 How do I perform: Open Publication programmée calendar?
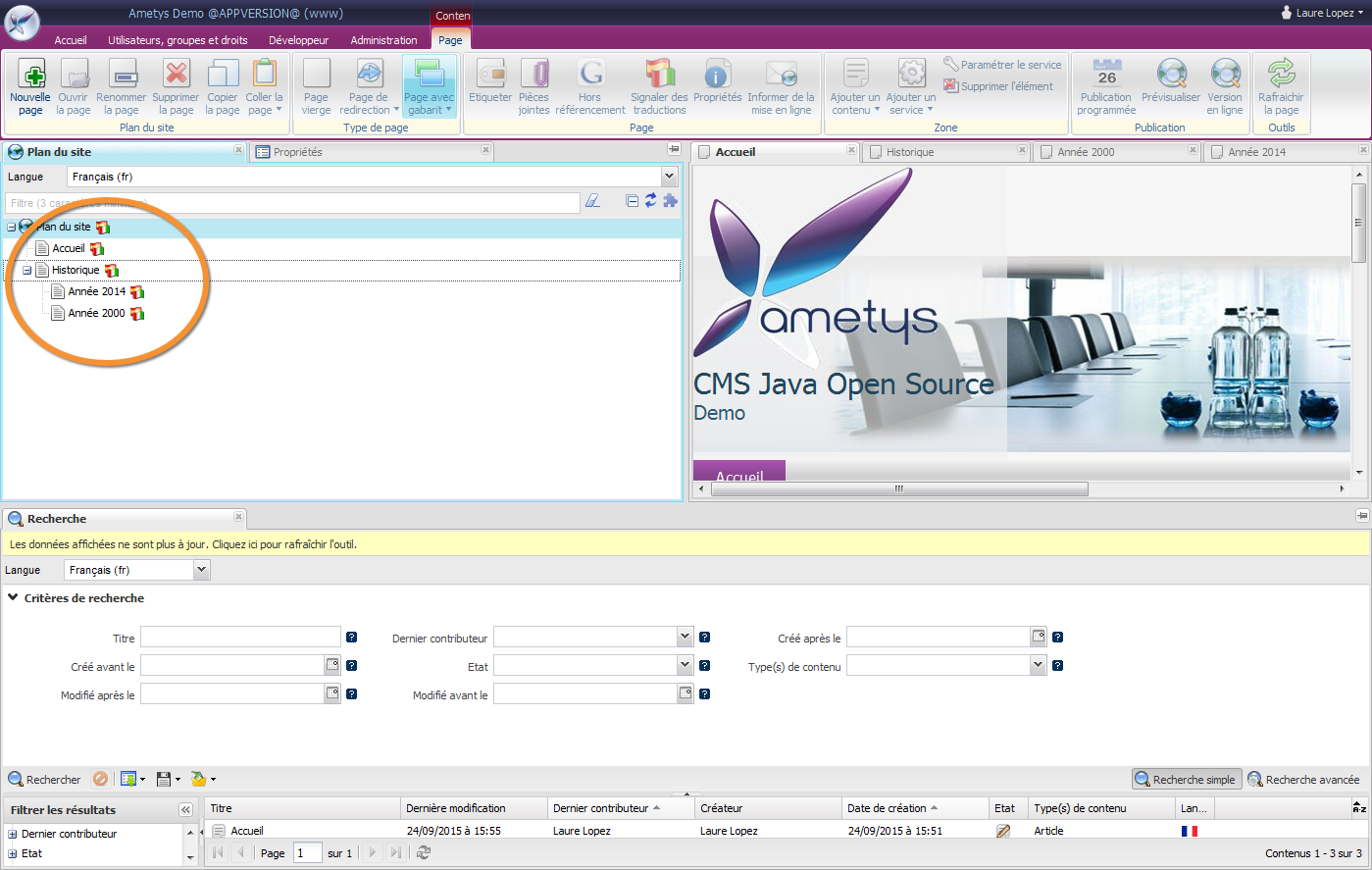1106,87
